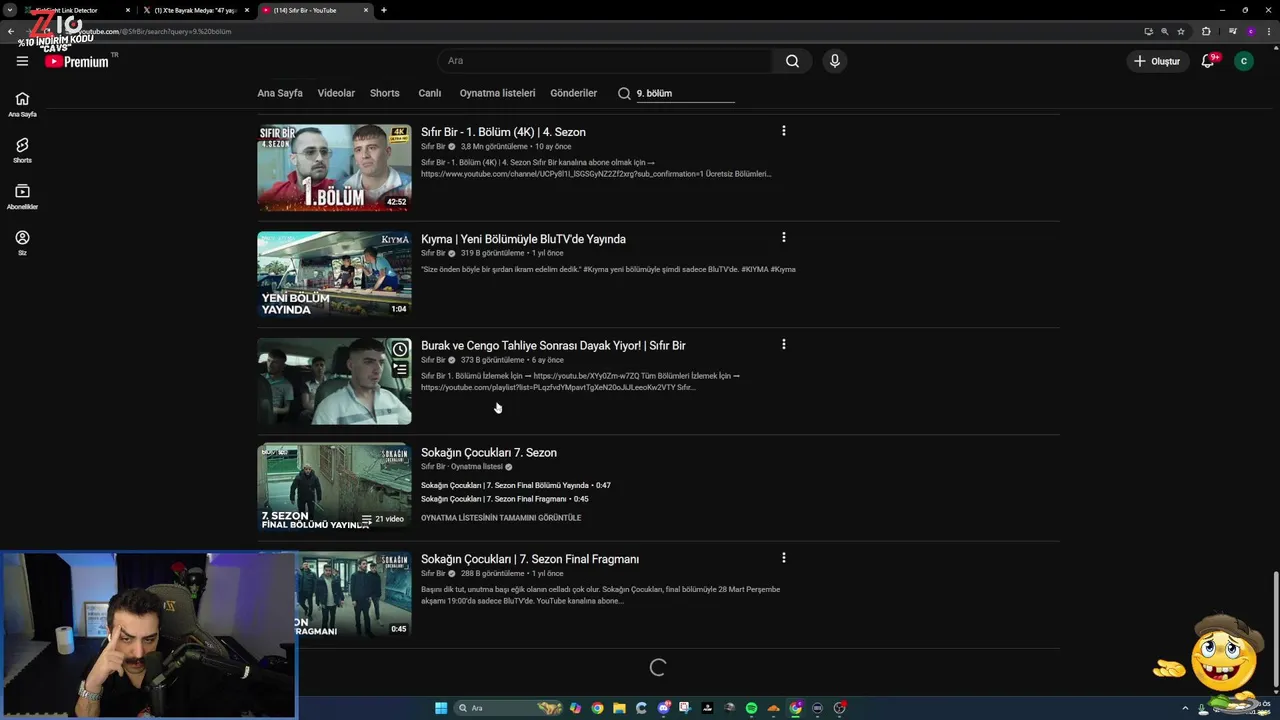Screen dimensions: 1280x720
Task: Click inside the YouTube Ara search box
Action: (x=605, y=61)
